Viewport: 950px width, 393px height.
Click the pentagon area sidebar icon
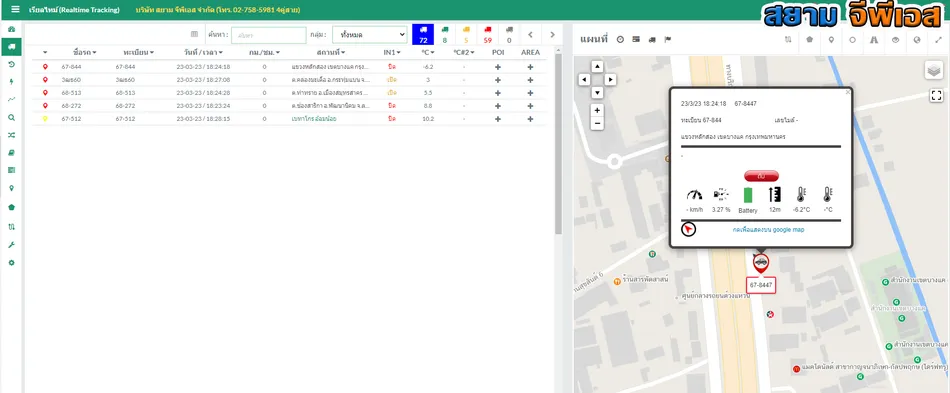[x=11, y=206]
